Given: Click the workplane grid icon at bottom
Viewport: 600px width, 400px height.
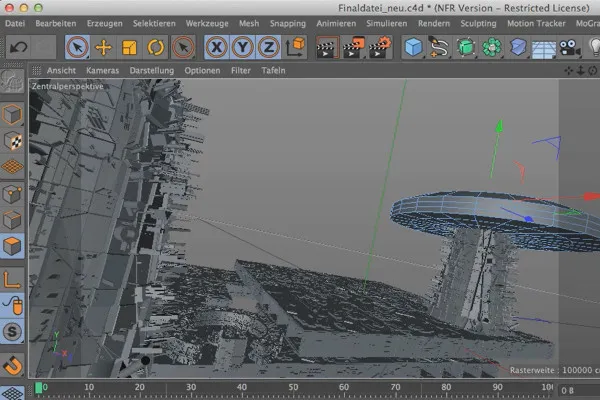Looking at the screenshot, I should (x=12, y=392).
